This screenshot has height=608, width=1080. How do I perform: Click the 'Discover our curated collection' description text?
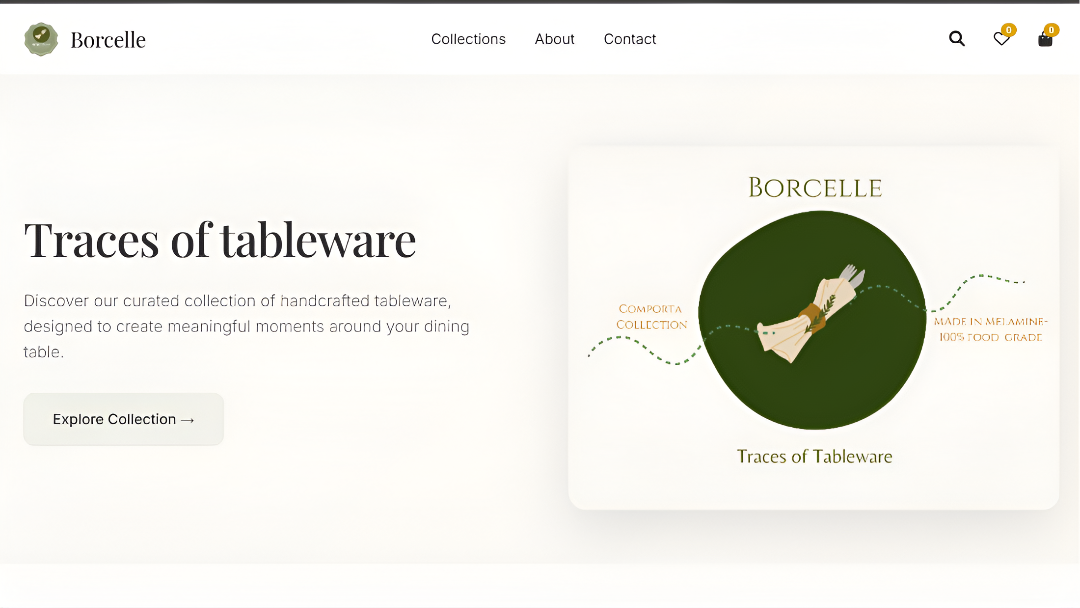[x=246, y=326]
